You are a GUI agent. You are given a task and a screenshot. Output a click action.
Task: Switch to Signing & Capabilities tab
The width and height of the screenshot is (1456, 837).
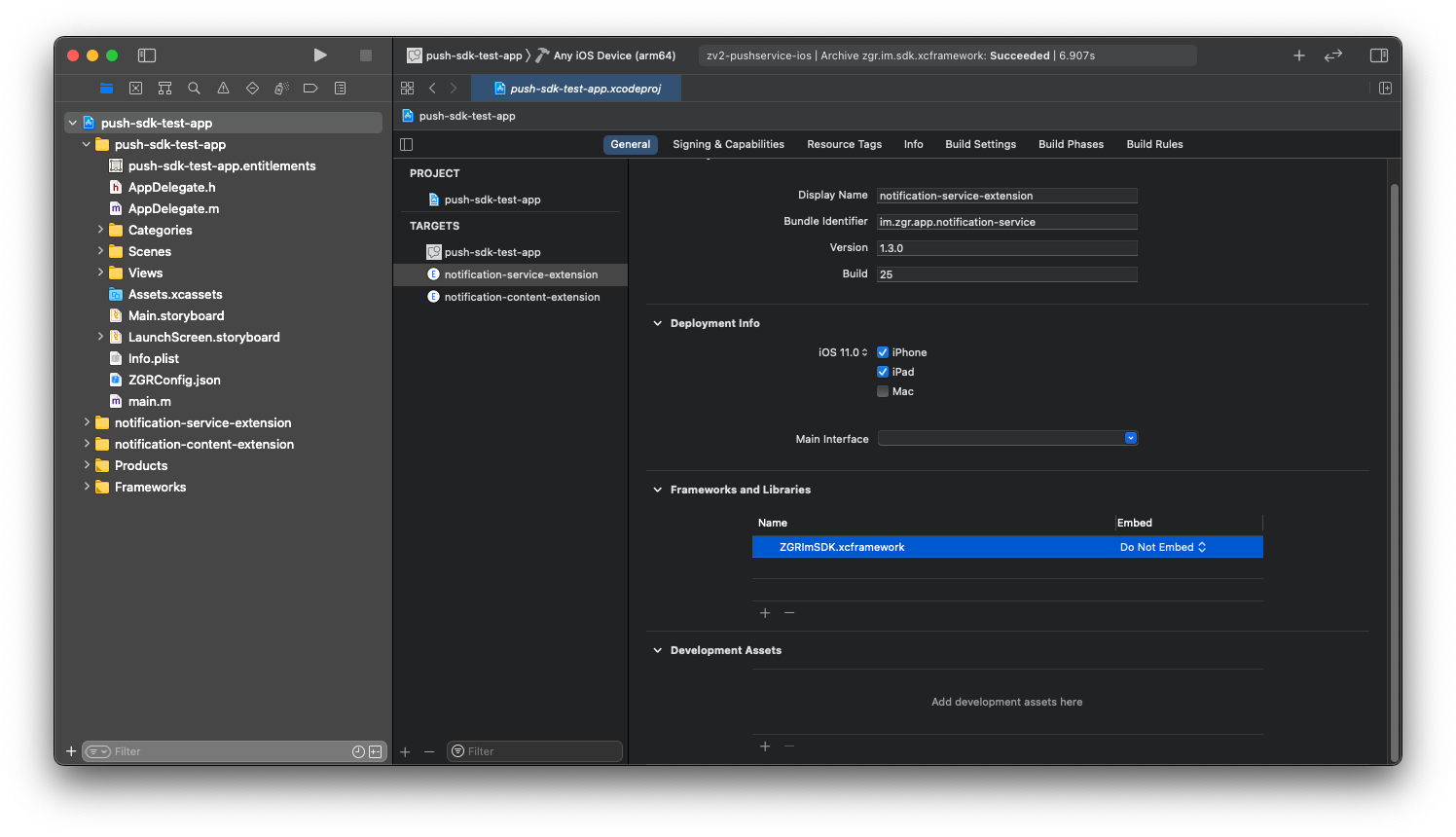click(x=728, y=145)
